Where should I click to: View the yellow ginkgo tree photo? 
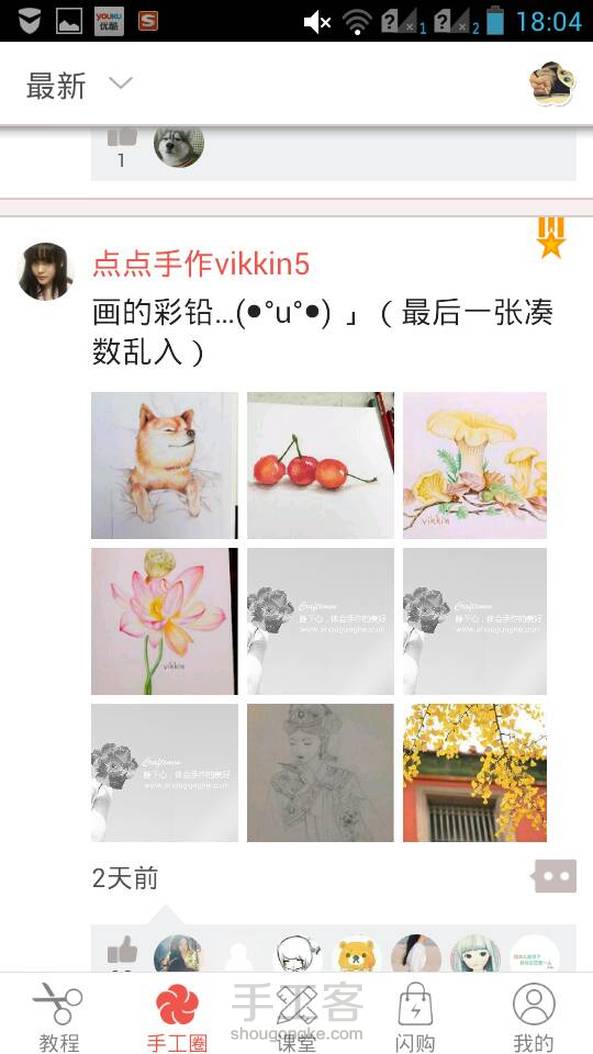point(475,773)
